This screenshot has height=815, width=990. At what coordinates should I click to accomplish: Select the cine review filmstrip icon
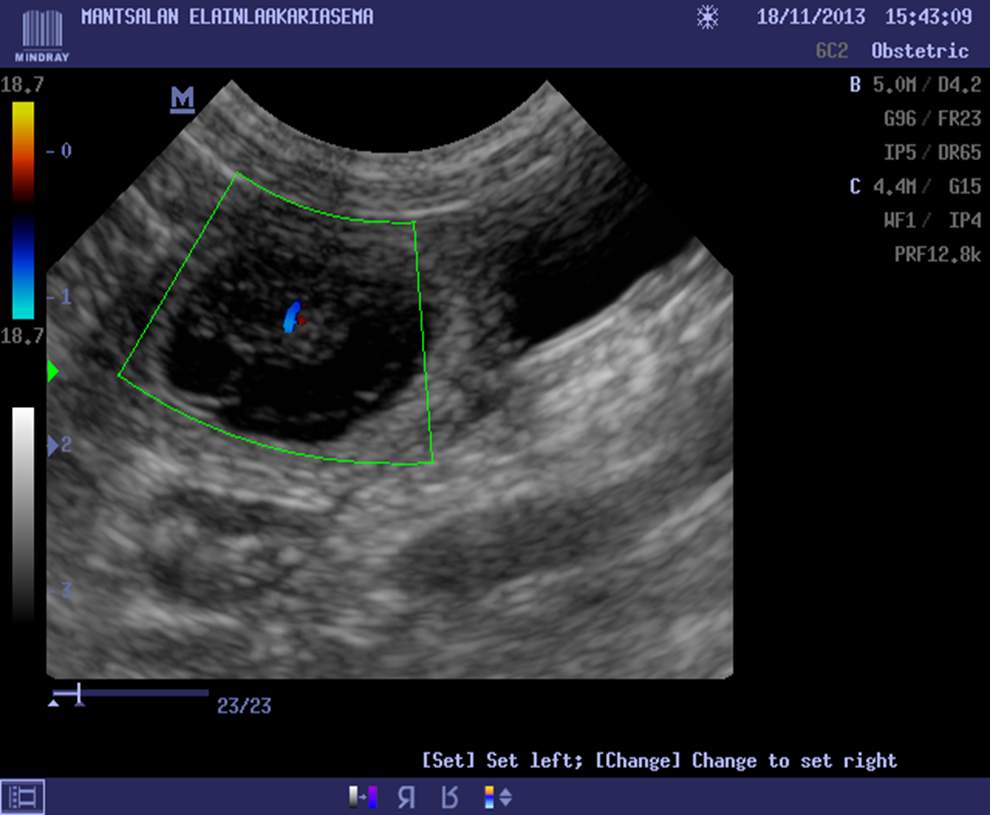pos(22,797)
